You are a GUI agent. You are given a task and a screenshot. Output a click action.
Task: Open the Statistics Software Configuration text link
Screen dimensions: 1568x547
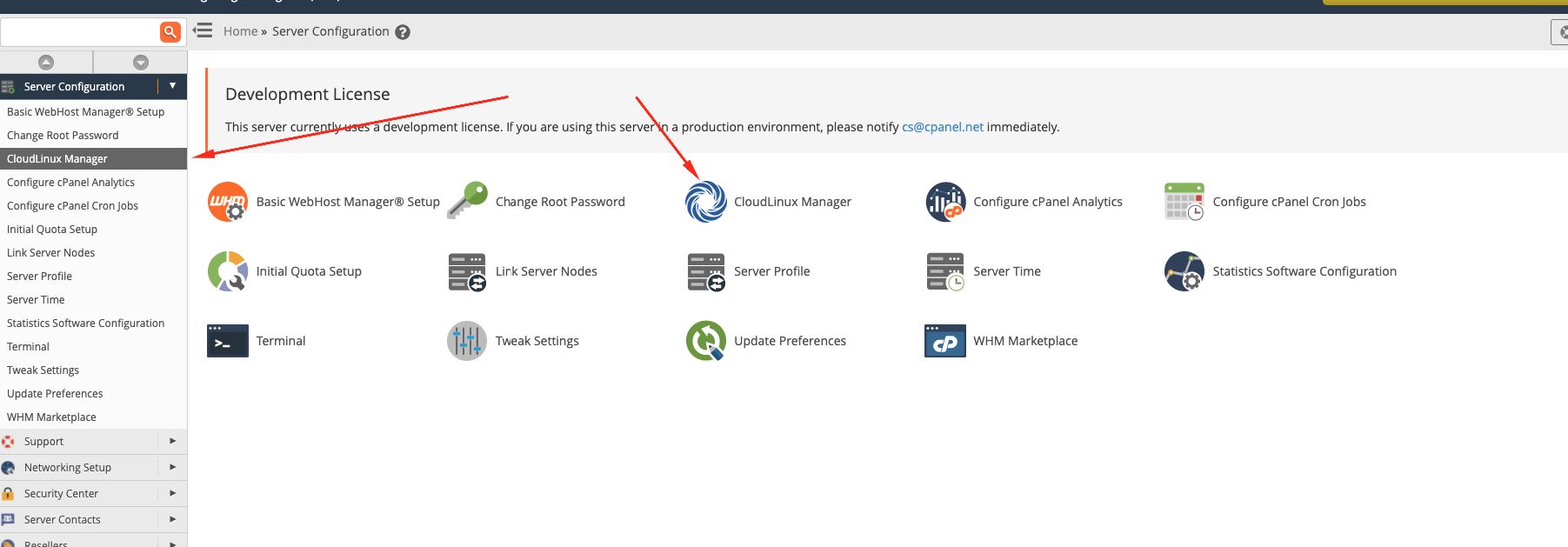[1304, 271]
